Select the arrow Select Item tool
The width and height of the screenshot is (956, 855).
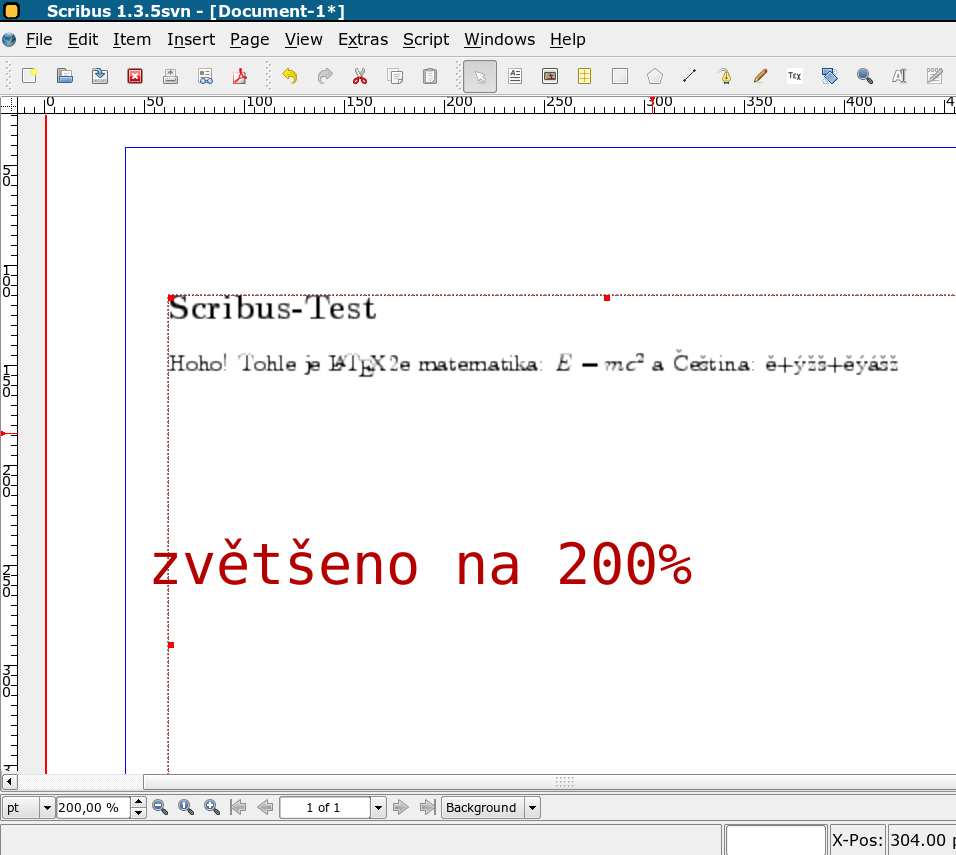(x=480, y=76)
